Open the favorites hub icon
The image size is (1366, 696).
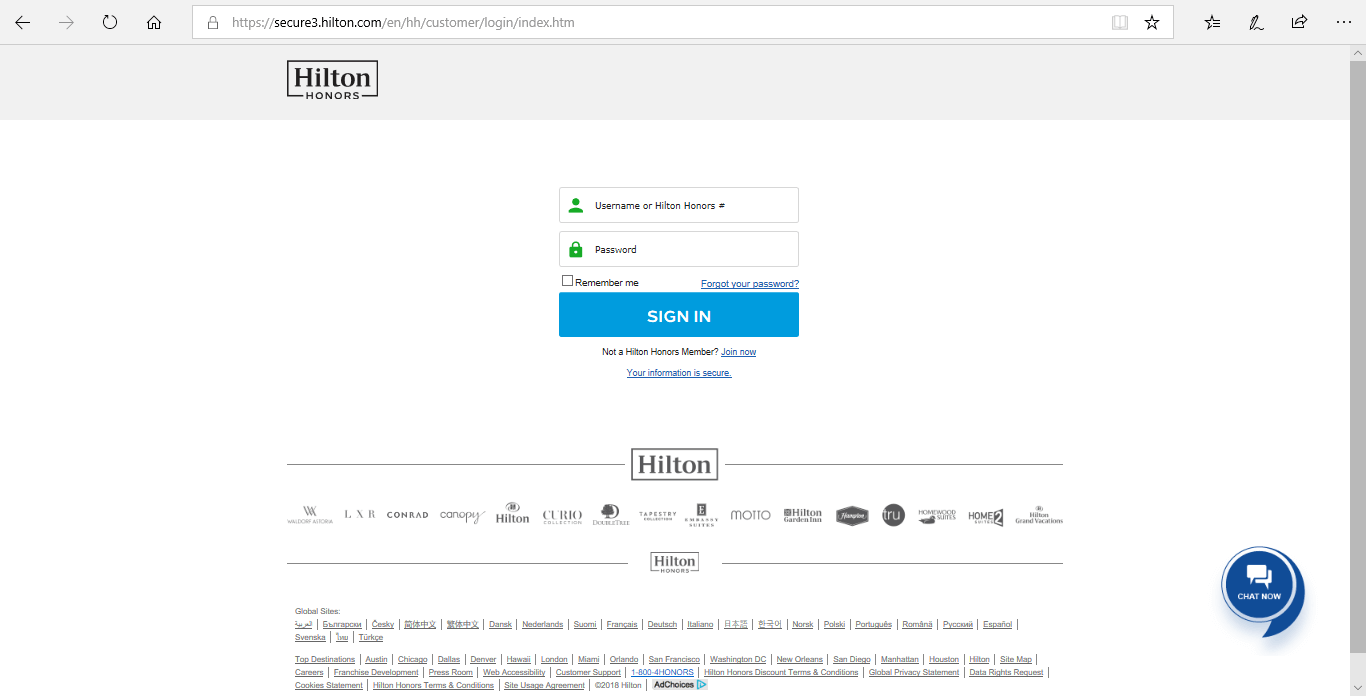click(1212, 22)
